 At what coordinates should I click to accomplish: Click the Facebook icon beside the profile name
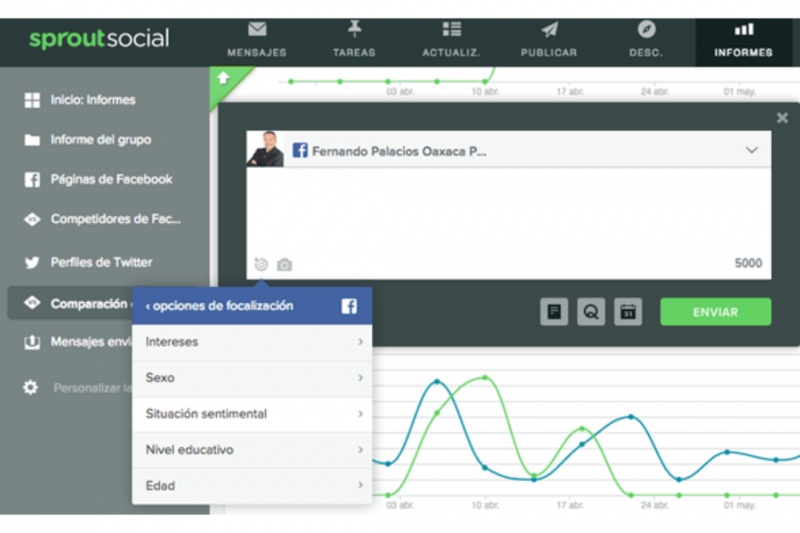tap(300, 150)
